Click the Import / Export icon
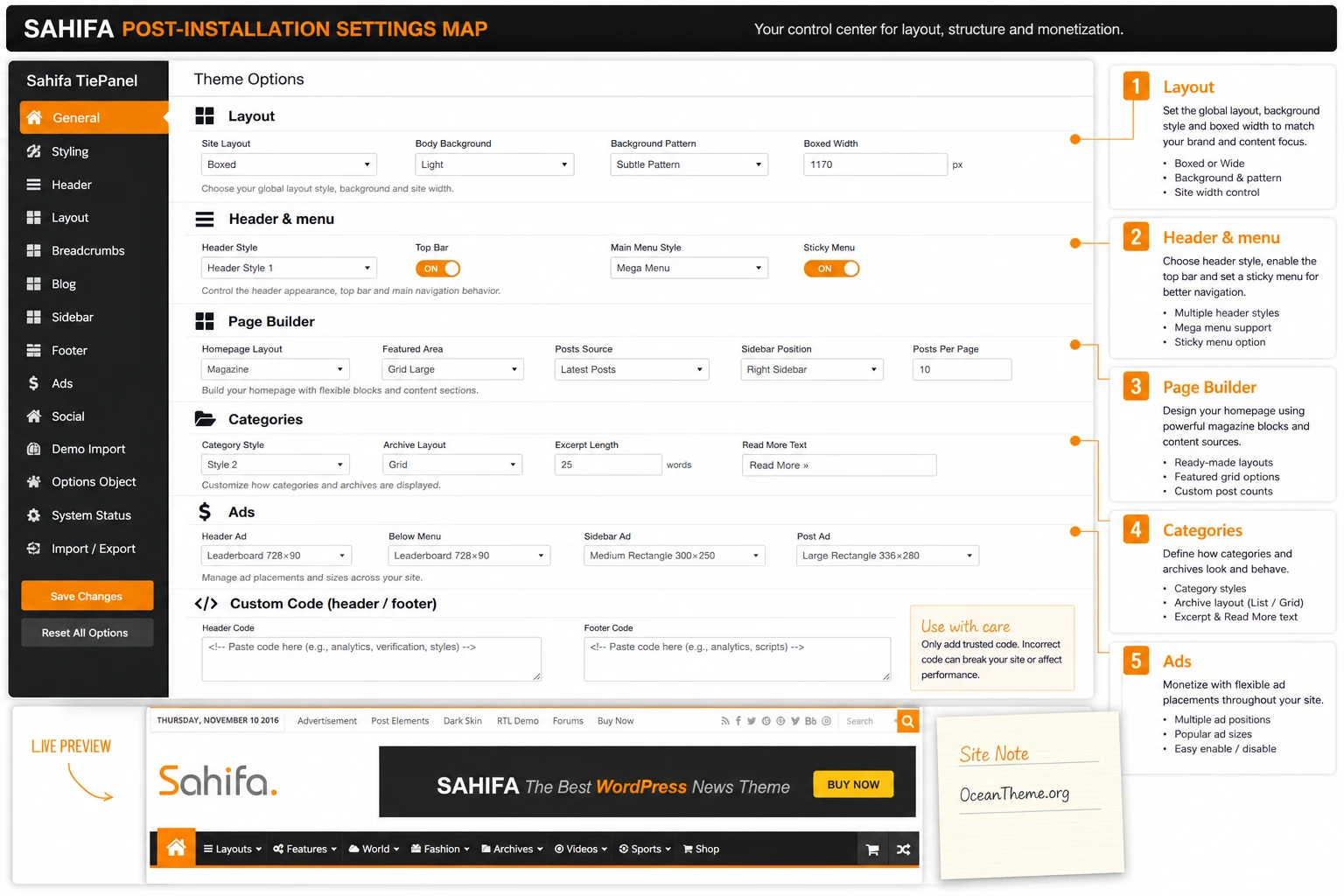Viewport: 1344px width, 896px height. (x=34, y=549)
